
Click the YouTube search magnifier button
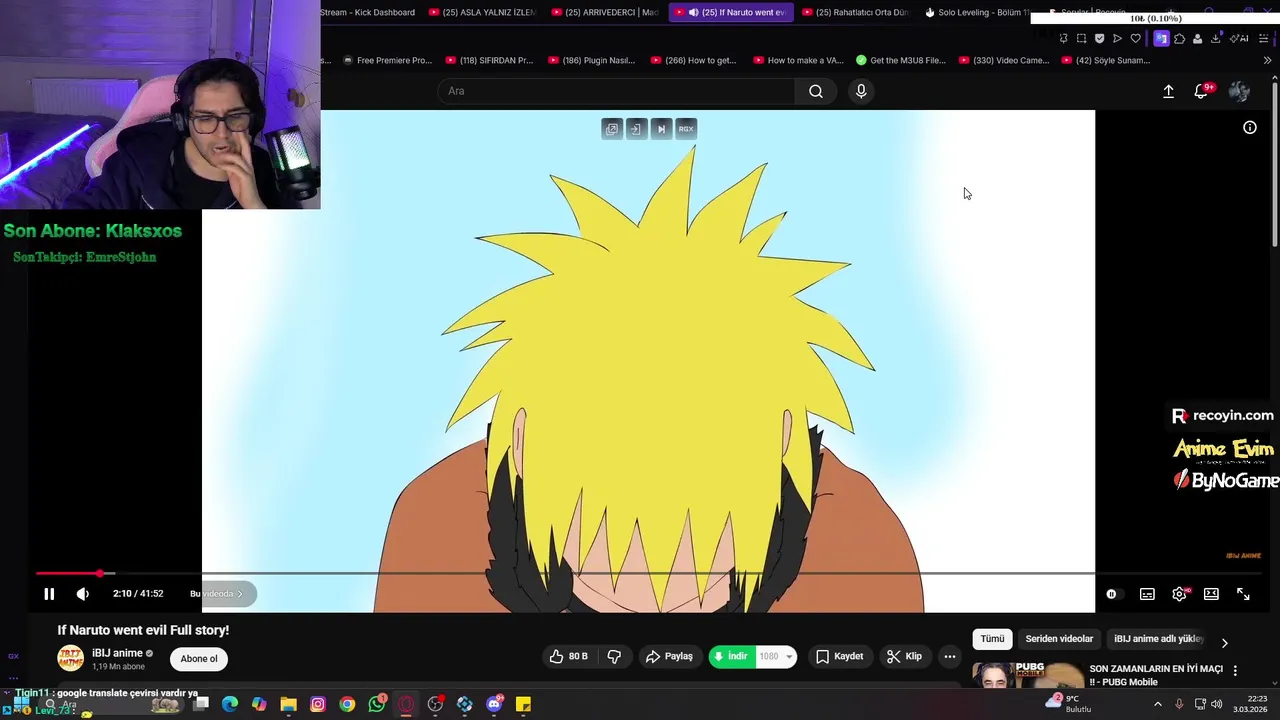[816, 91]
